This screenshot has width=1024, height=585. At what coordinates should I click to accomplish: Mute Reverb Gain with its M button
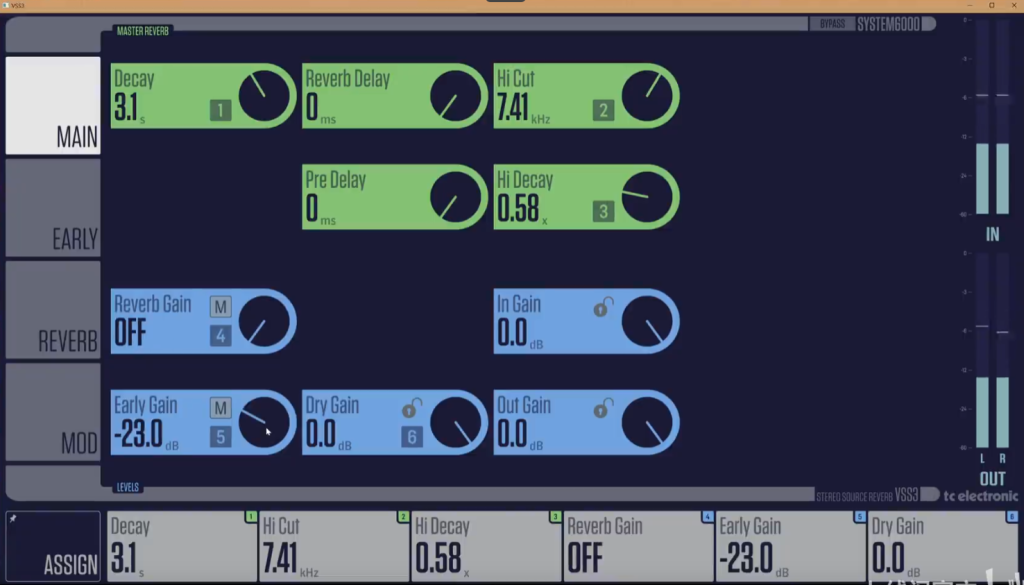click(x=220, y=307)
